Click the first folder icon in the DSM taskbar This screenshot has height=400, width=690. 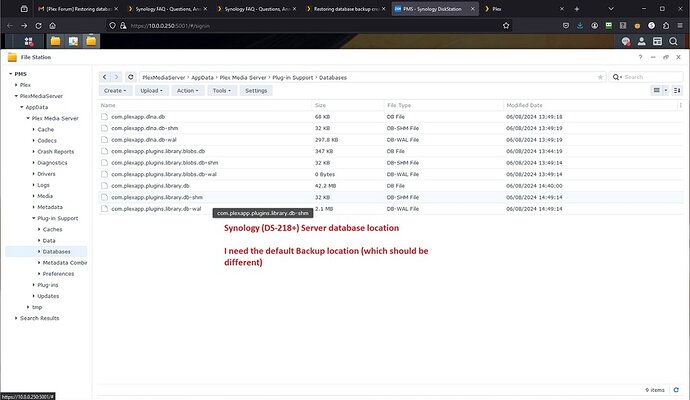tap(55, 41)
